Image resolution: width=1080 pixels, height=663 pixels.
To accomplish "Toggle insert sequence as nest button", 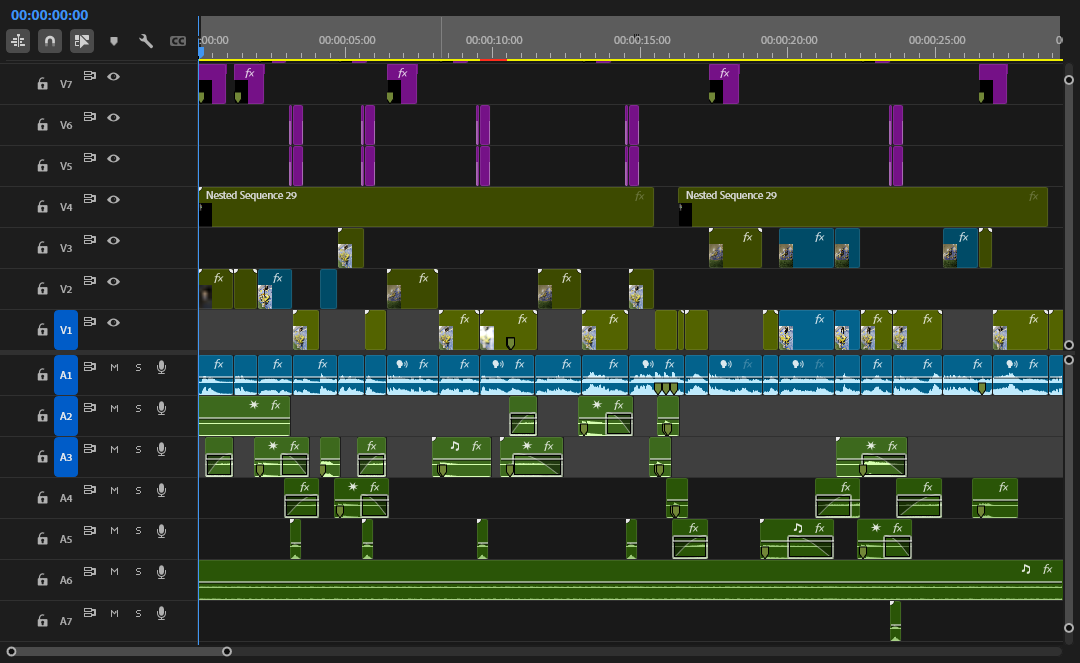I will (18, 41).
